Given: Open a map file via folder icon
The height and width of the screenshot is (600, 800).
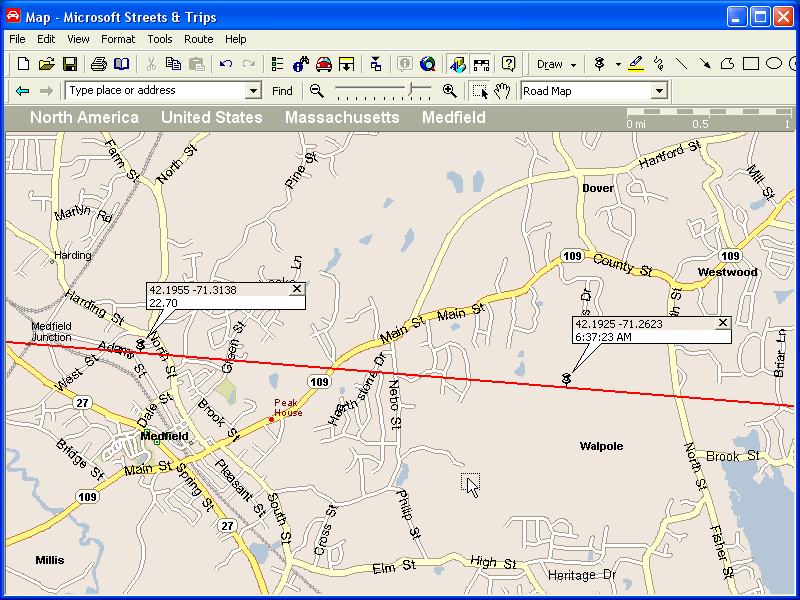Looking at the screenshot, I should [x=46, y=64].
